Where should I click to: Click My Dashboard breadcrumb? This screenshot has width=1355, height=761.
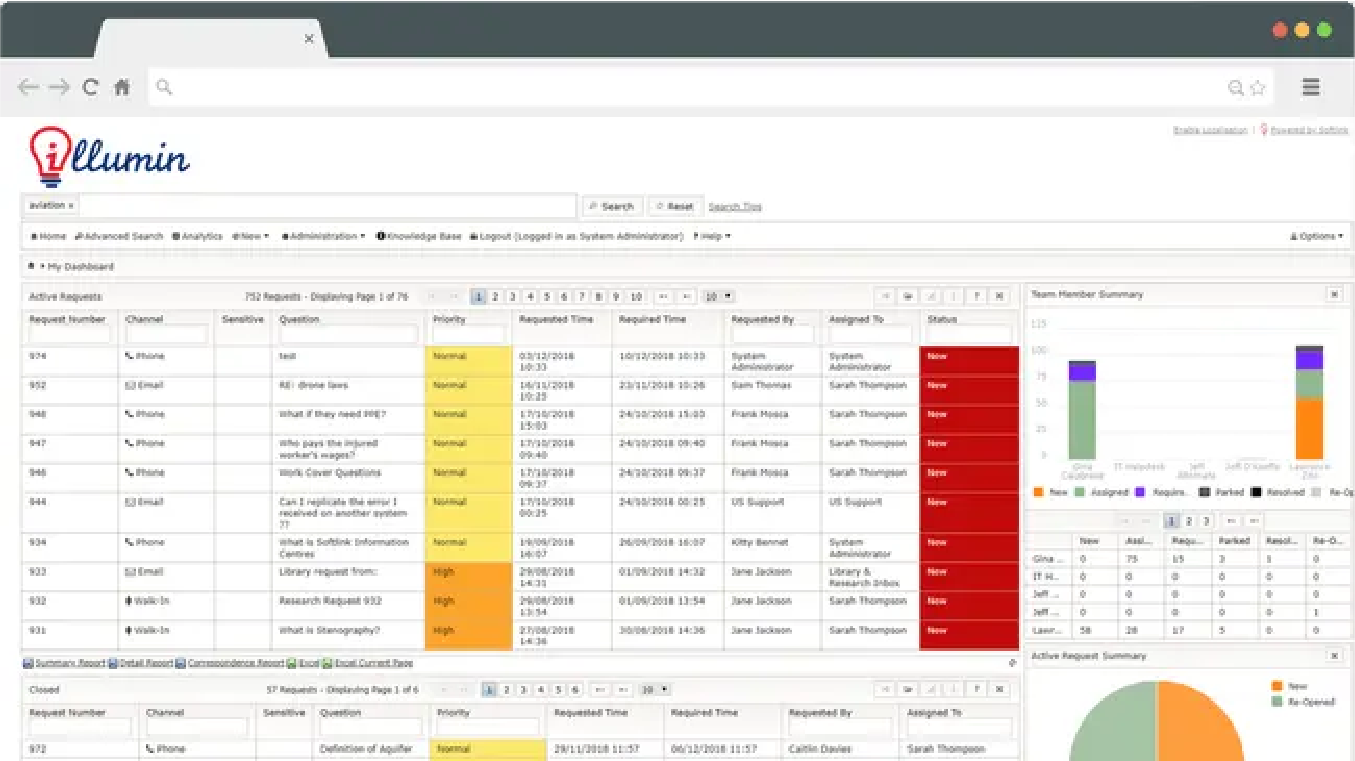coord(81,267)
